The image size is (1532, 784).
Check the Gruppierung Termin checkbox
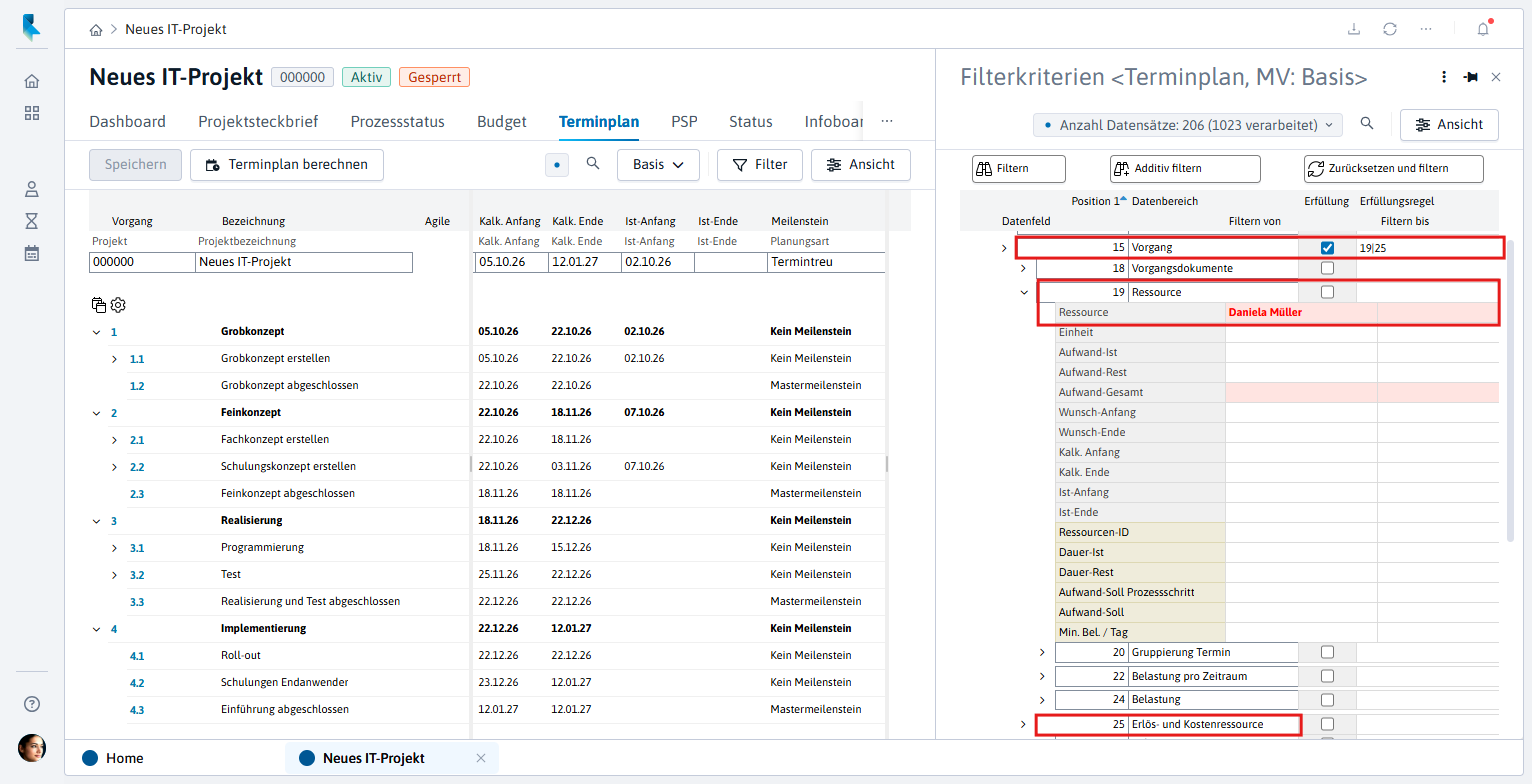(x=1327, y=652)
